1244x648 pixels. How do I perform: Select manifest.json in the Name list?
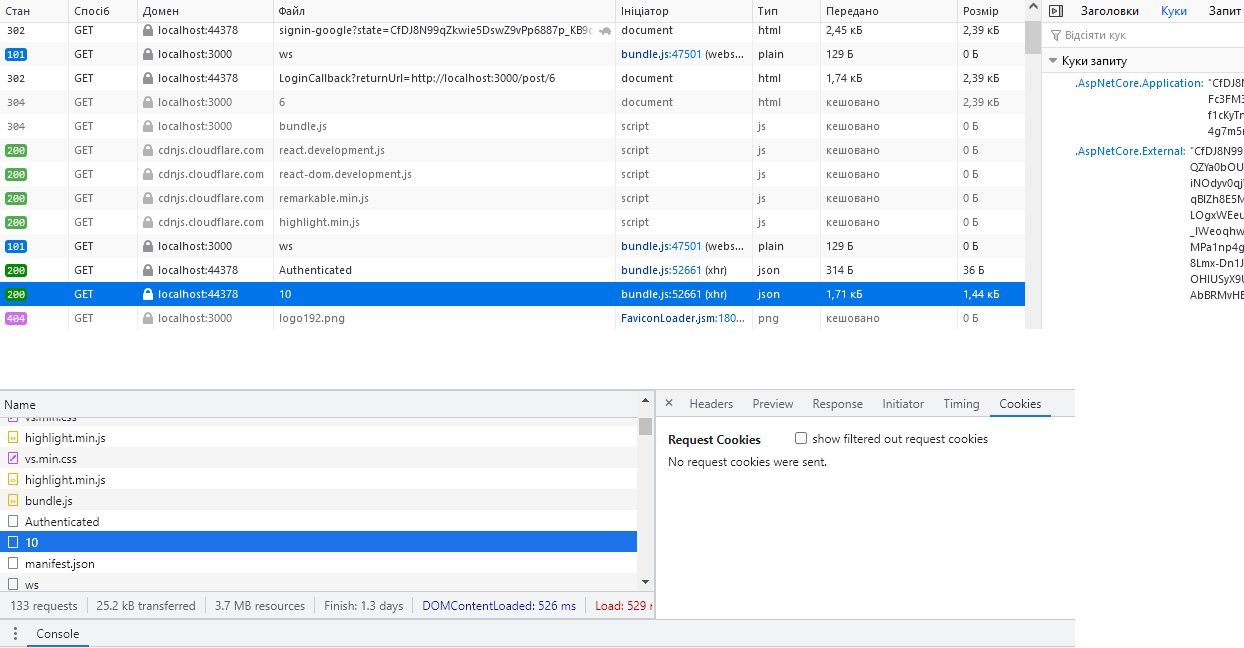[60, 564]
